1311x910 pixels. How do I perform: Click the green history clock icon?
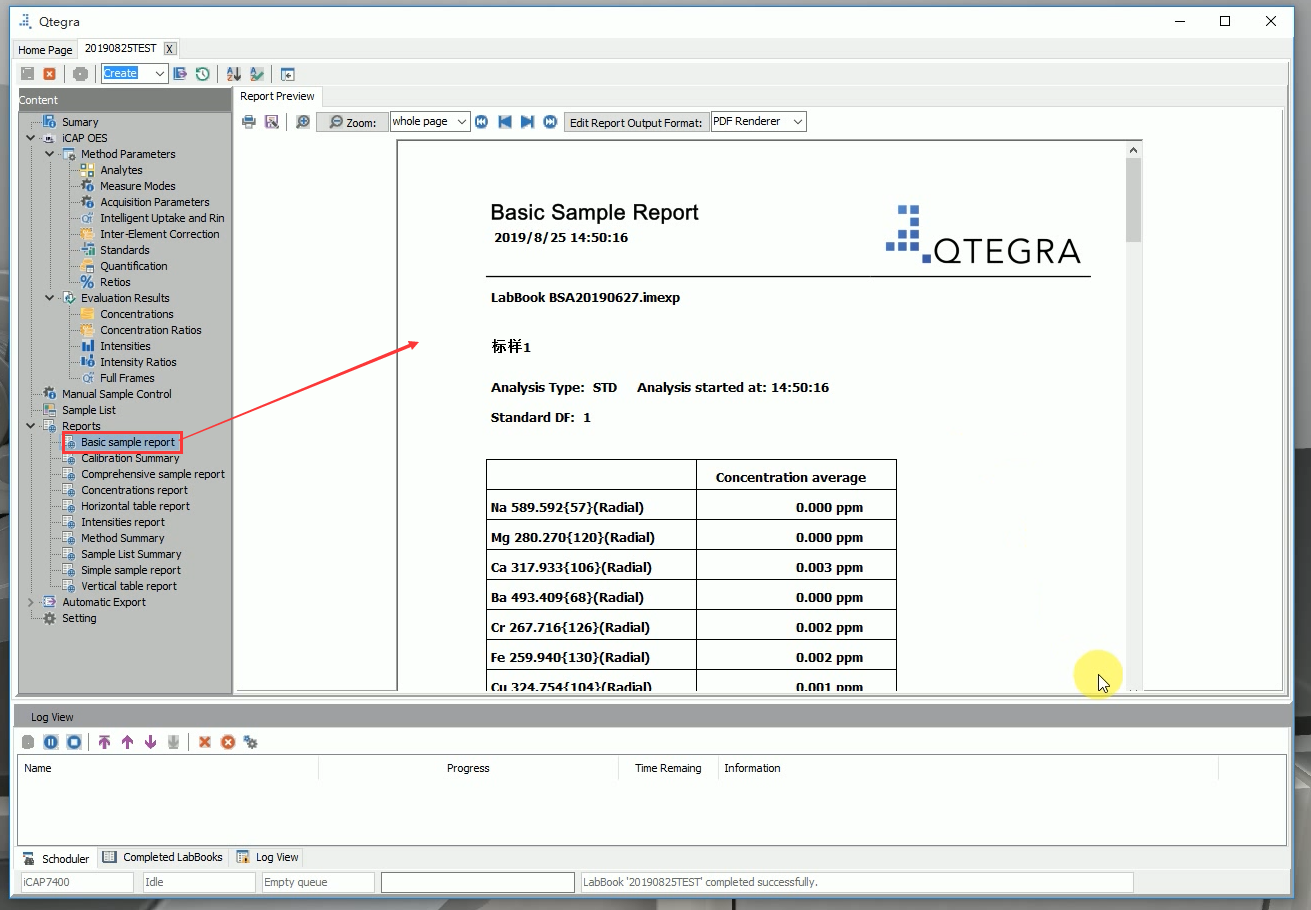click(203, 74)
